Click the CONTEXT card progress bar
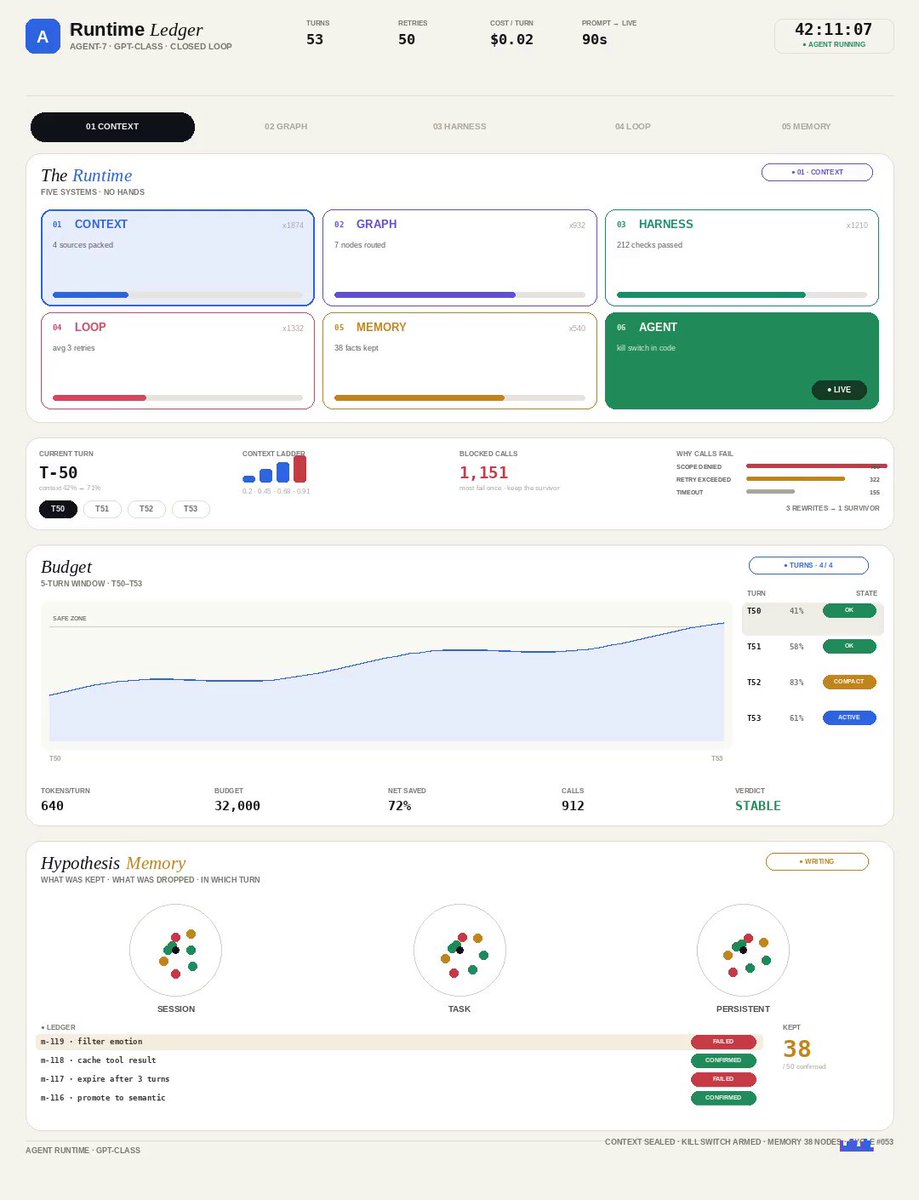Screen dimensions: 919x1200 coord(178,295)
